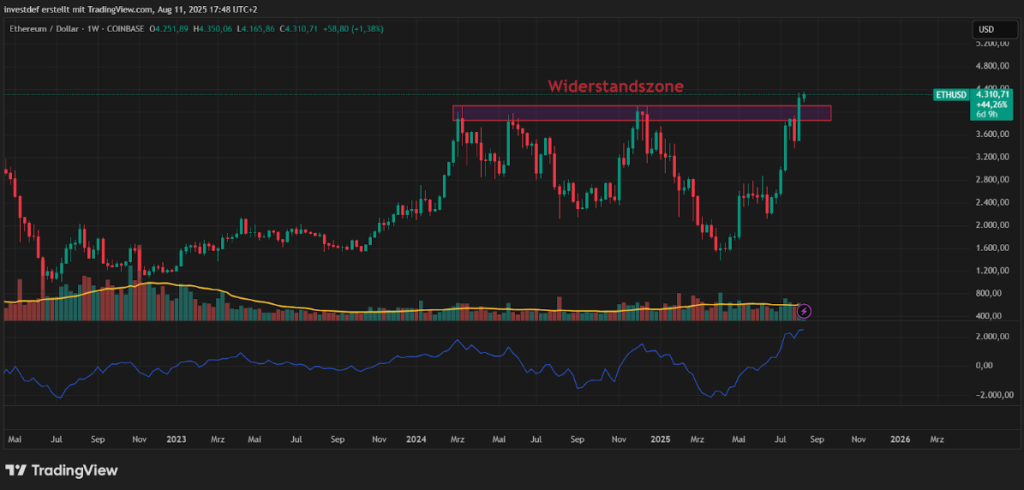This screenshot has height=490, width=1024.
Task: Click the 2023 label on time axis
Action: point(176,438)
